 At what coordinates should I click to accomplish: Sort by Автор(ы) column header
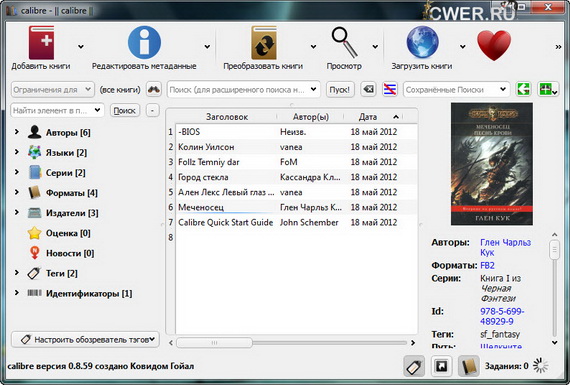coord(311,117)
